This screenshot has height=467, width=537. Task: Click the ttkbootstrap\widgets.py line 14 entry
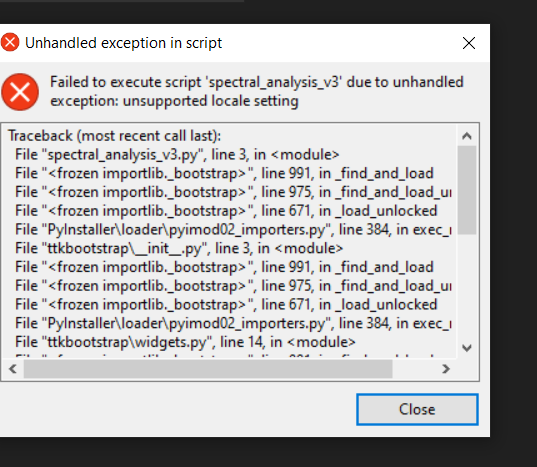tap(185, 342)
